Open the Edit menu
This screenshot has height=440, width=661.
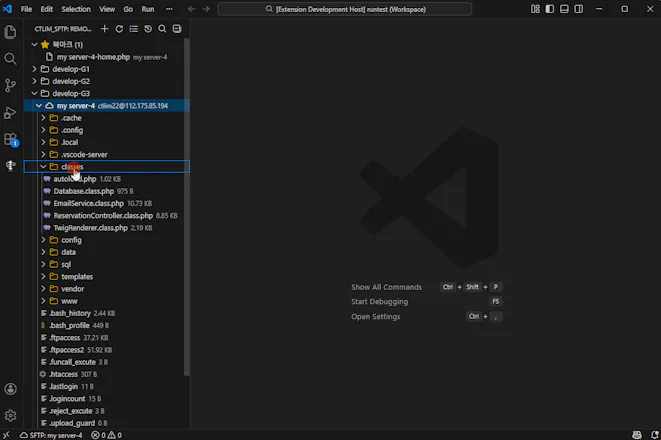46,9
